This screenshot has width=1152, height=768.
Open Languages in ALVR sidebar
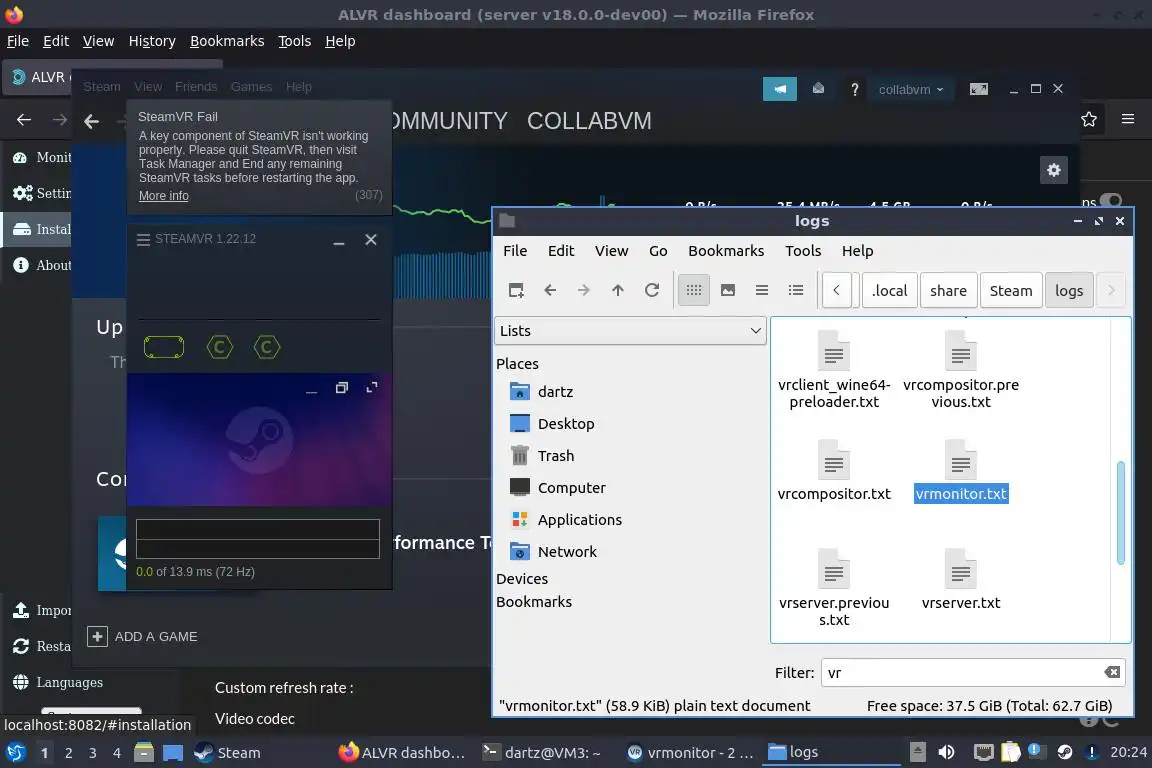click(57, 683)
